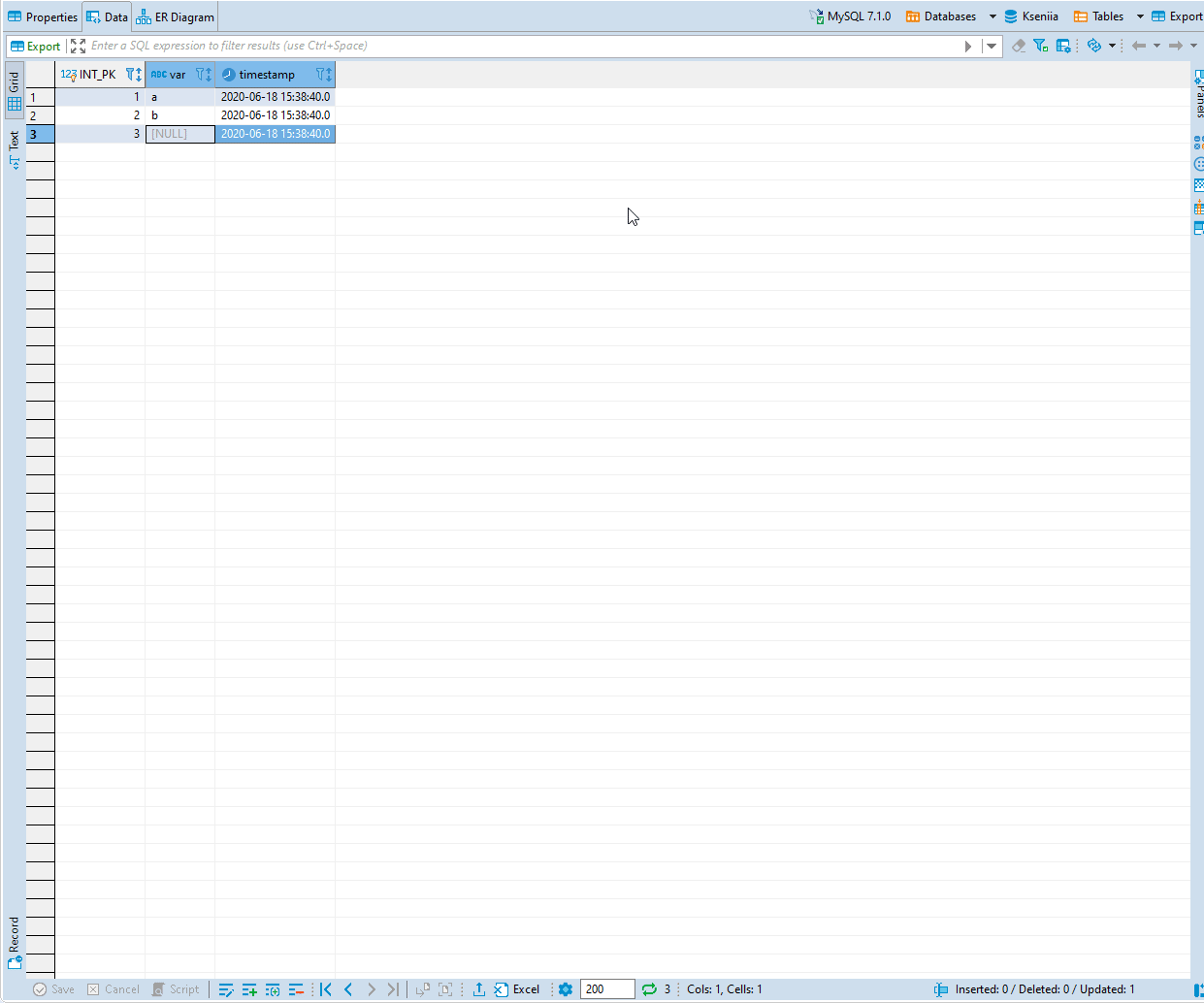Click the eraser clear filter icon
This screenshot has width=1204, height=1003.
(x=1019, y=46)
